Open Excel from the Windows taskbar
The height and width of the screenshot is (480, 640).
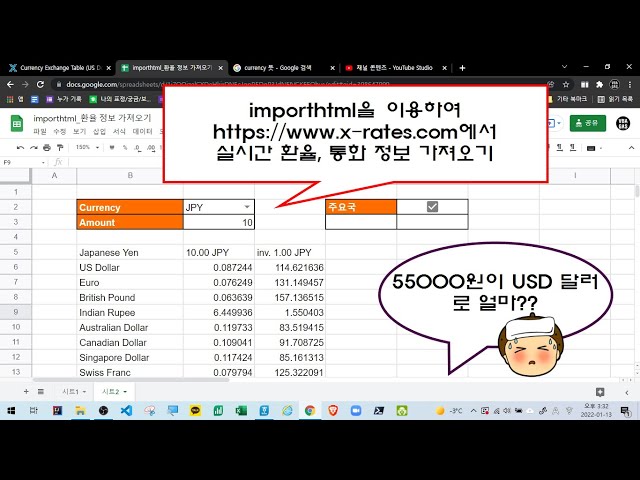click(x=241, y=410)
